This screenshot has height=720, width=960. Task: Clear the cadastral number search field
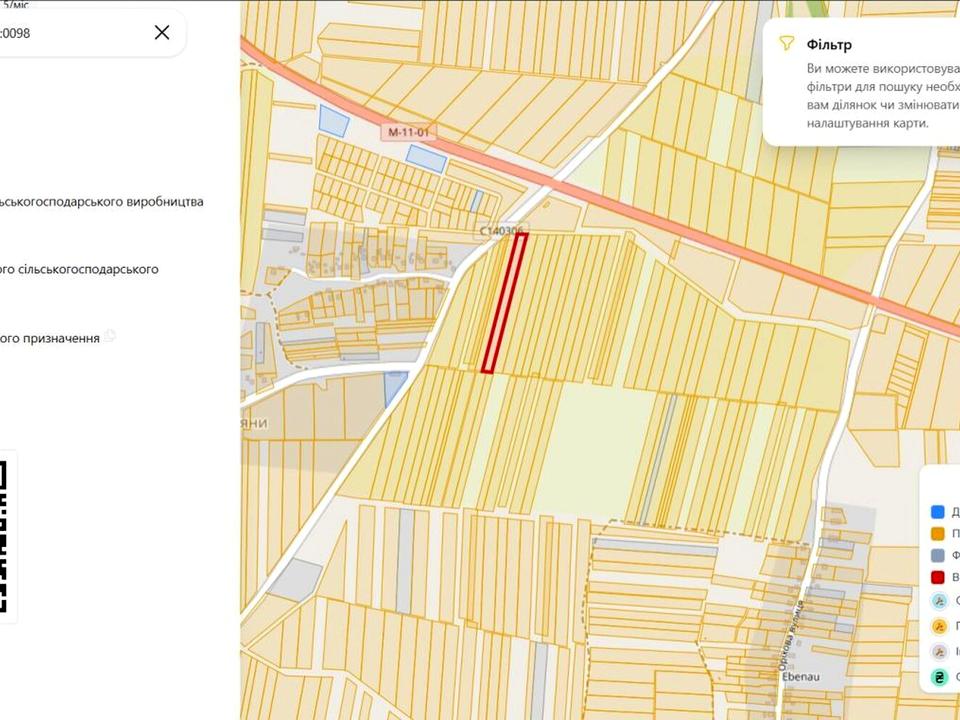pos(162,32)
